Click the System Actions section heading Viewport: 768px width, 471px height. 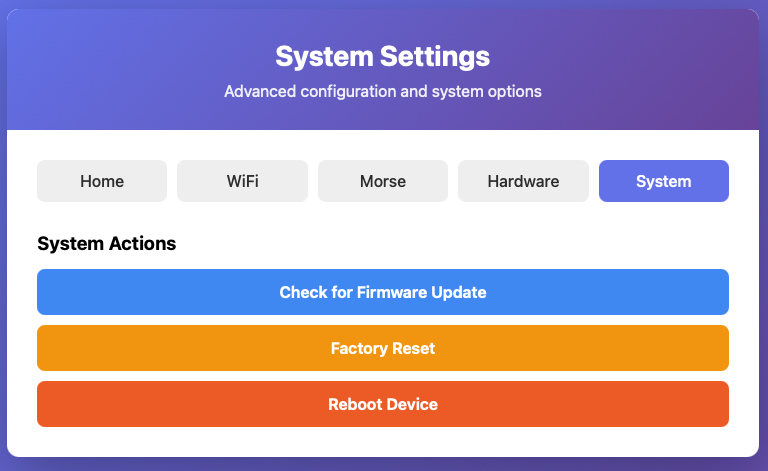[x=107, y=243]
